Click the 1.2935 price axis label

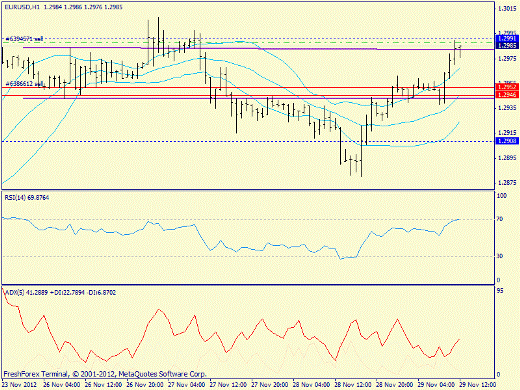click(x=507, y=108)
